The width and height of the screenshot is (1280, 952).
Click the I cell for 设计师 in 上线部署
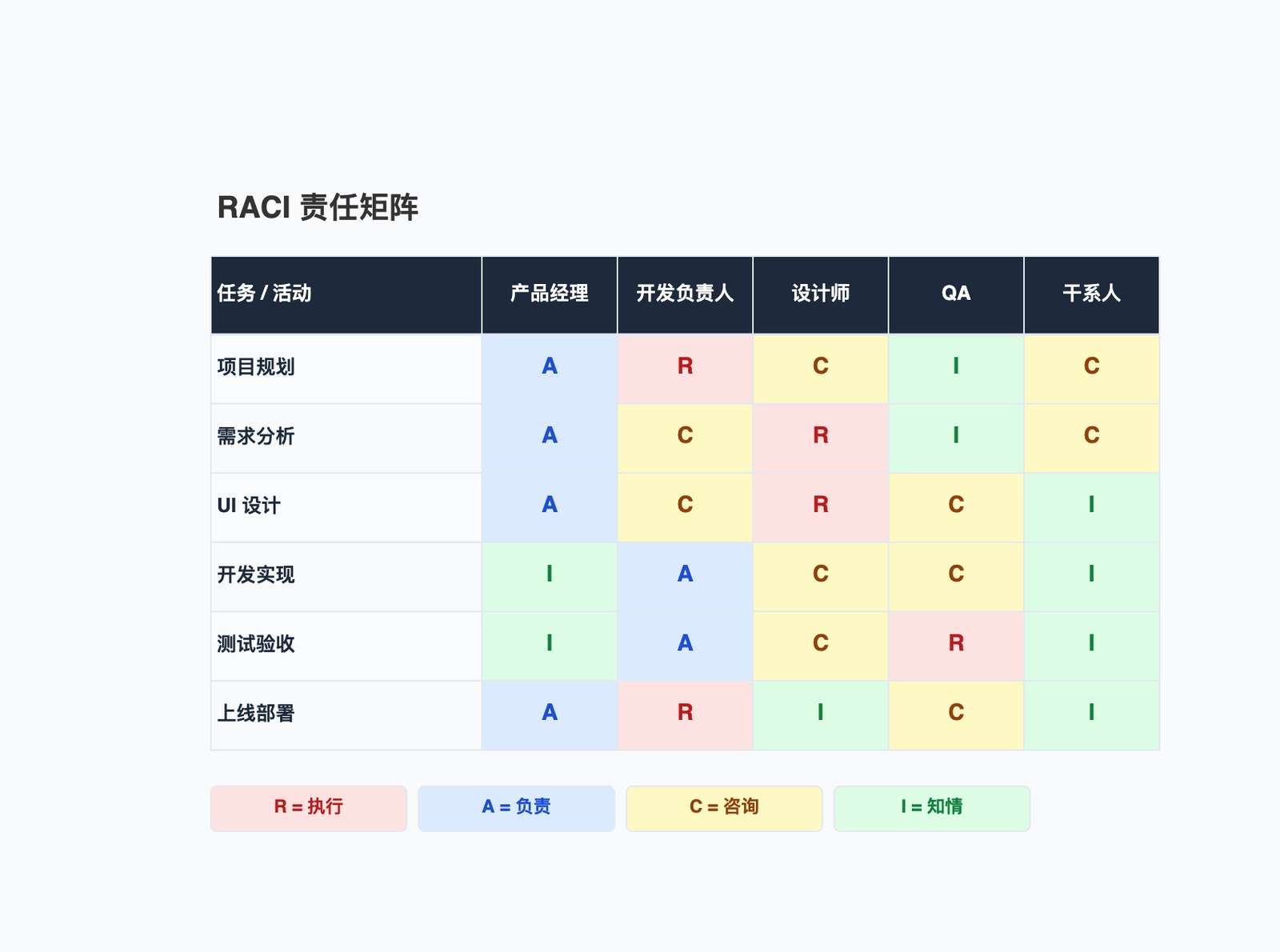pos(820,713)
